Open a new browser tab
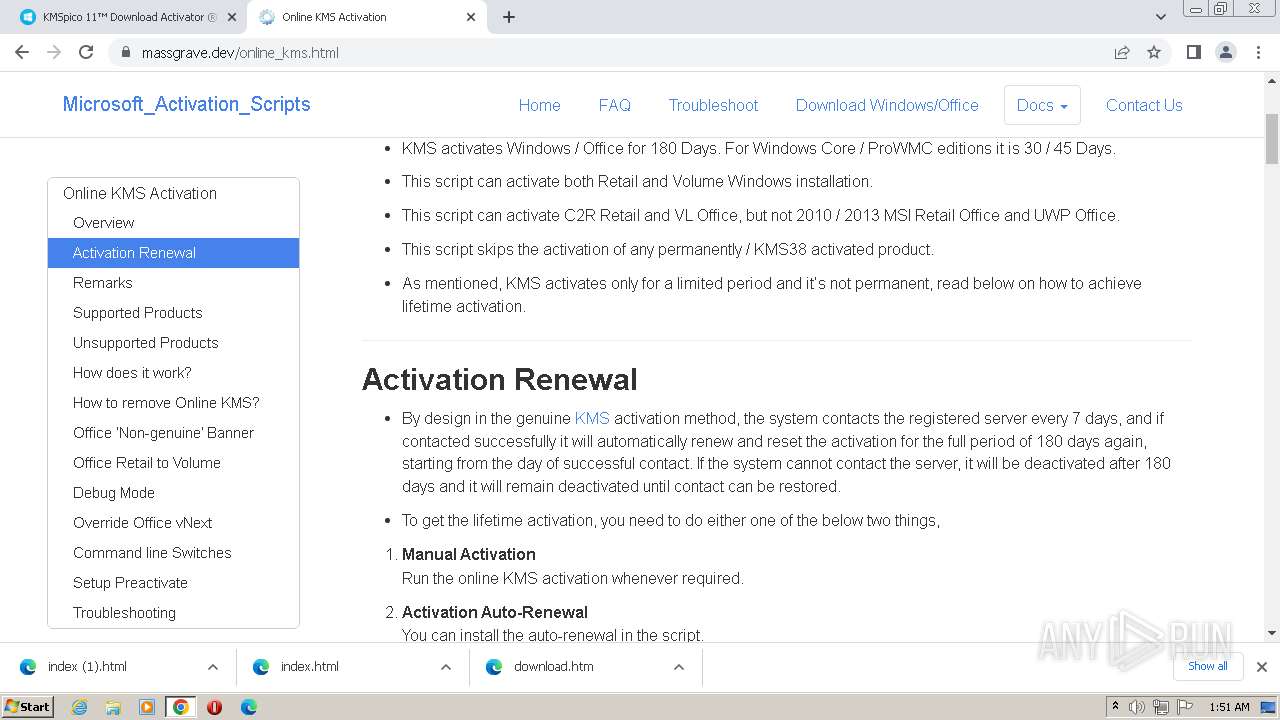 coord(509,17)
